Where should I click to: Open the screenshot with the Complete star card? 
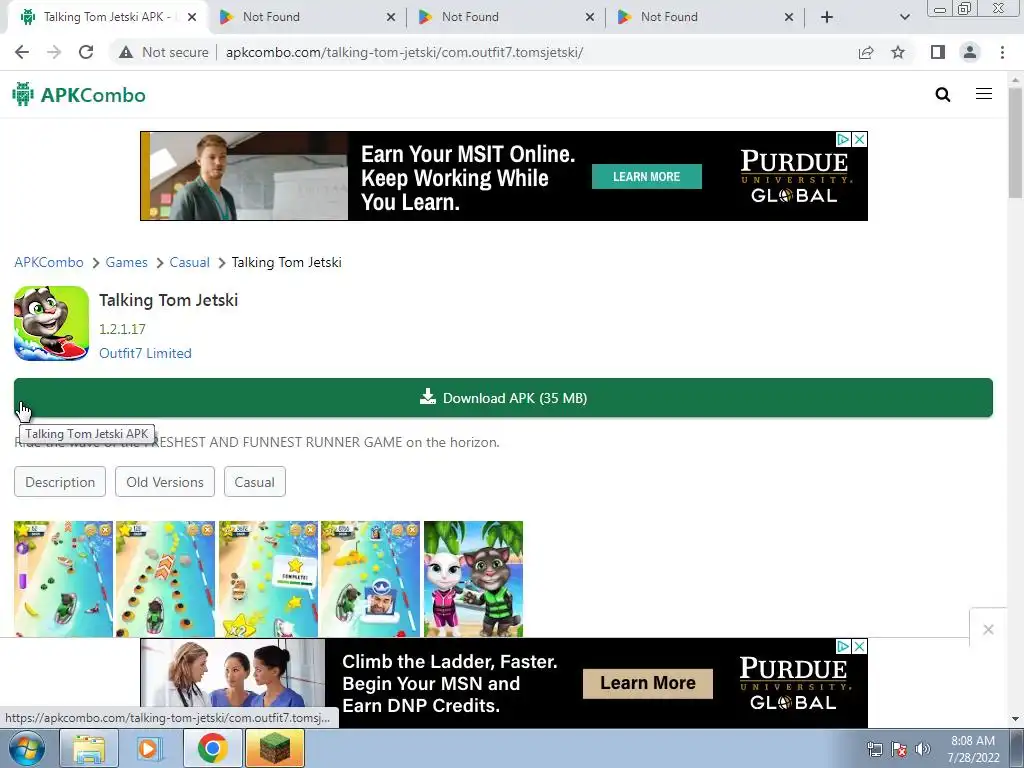pos(268,579)
